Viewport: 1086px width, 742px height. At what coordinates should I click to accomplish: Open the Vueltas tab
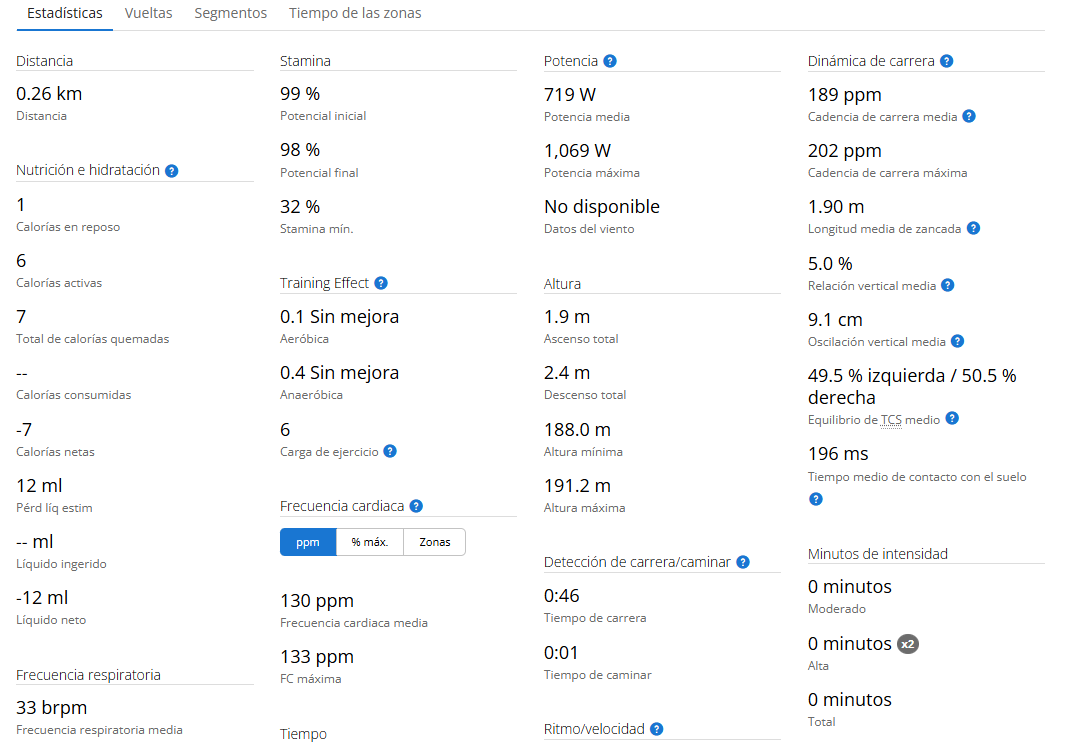tap(148, 14)
